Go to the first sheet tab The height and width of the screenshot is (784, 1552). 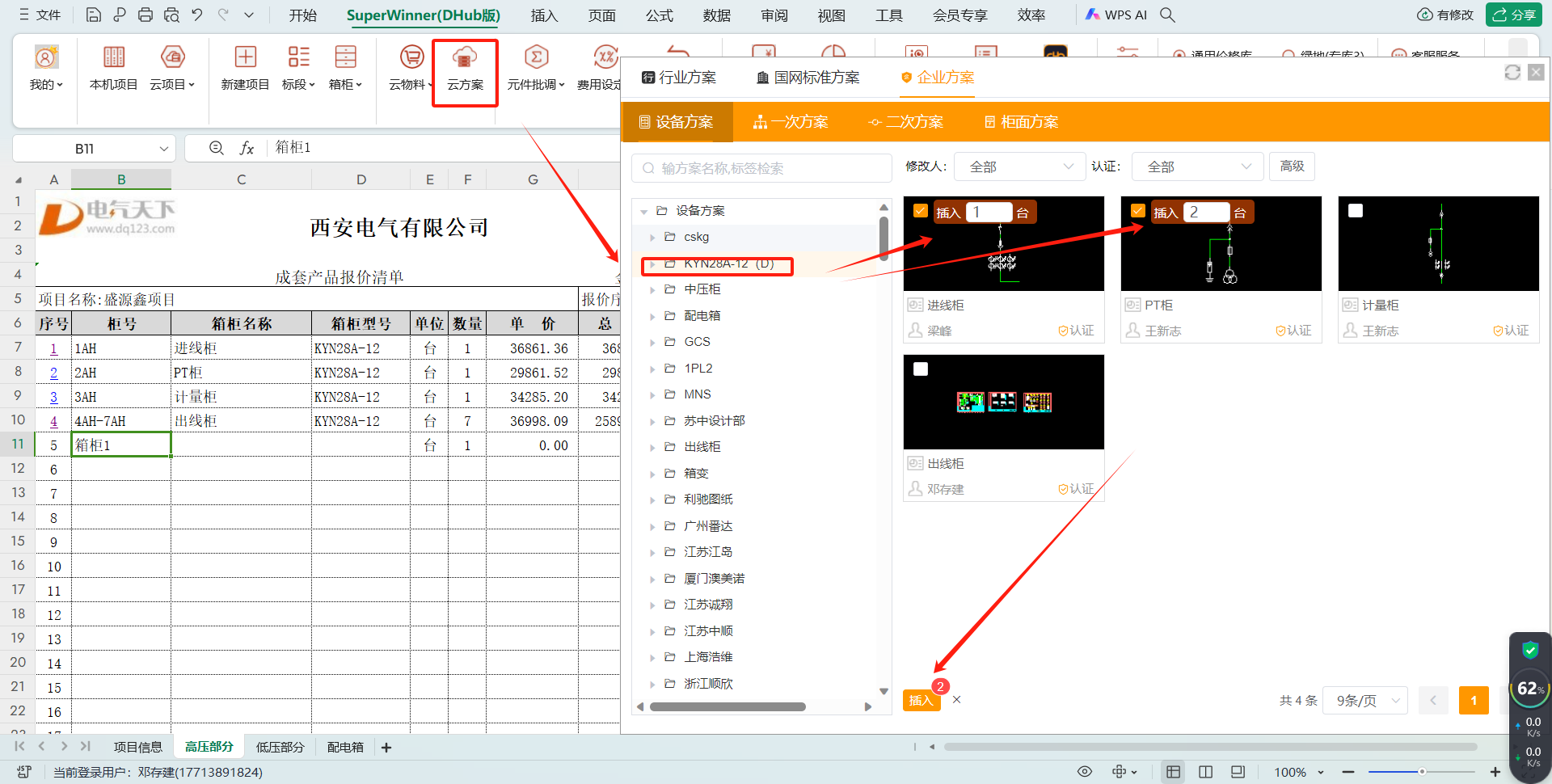19,747
